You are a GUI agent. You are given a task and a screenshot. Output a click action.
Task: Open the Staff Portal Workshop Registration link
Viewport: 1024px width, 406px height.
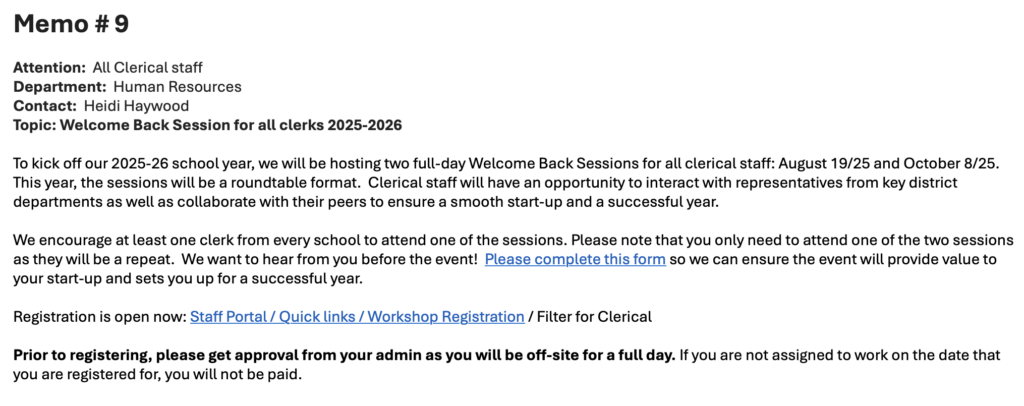357,317
